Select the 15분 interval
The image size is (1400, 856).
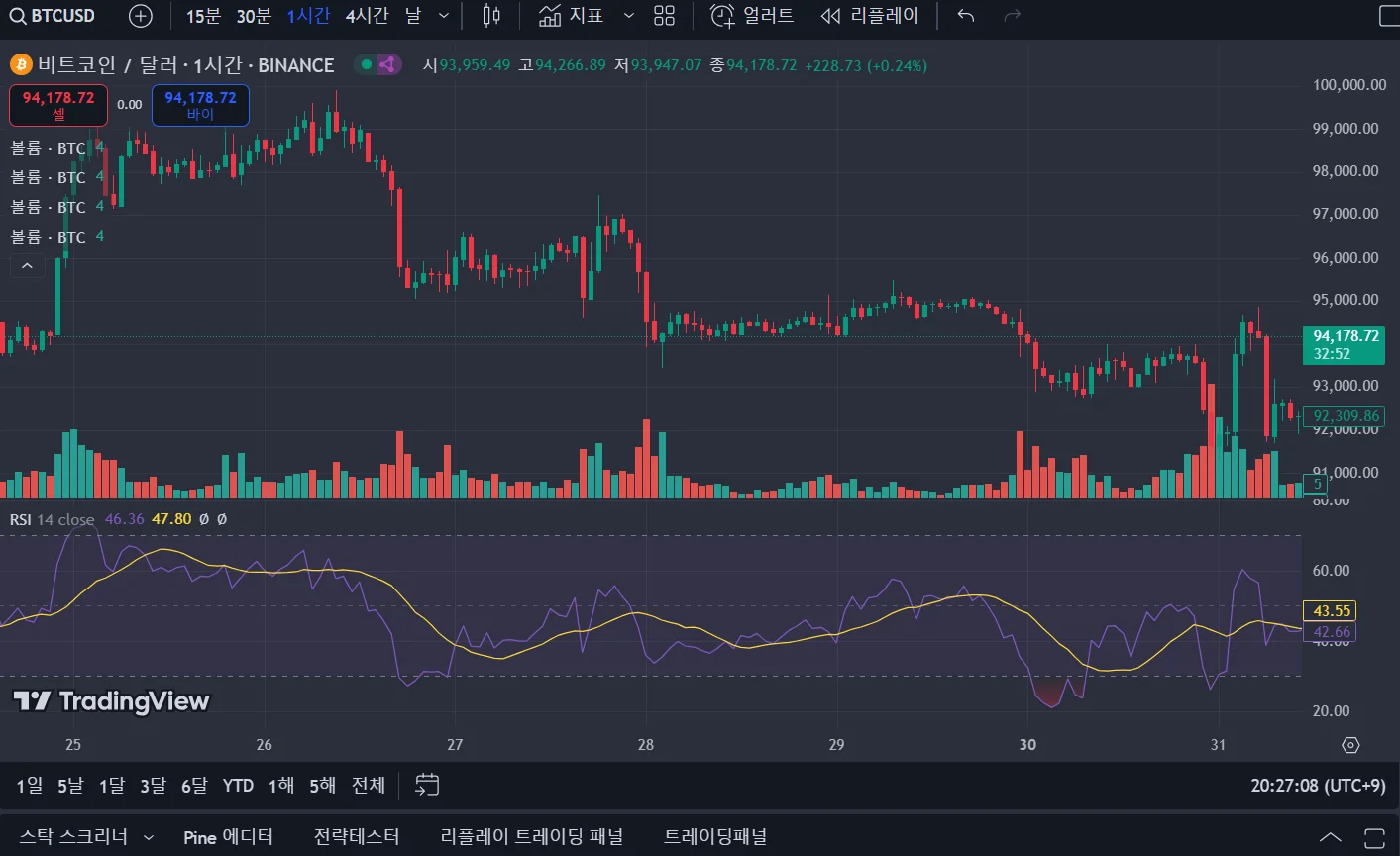[x=203, y=16]
